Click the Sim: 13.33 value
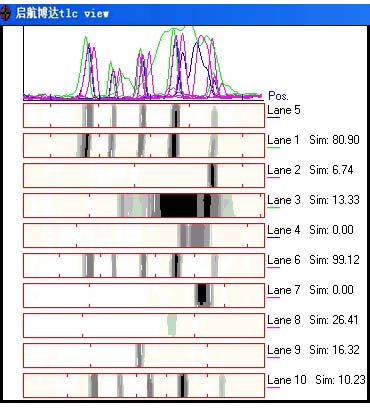370x409 pixels. [334, 200]
